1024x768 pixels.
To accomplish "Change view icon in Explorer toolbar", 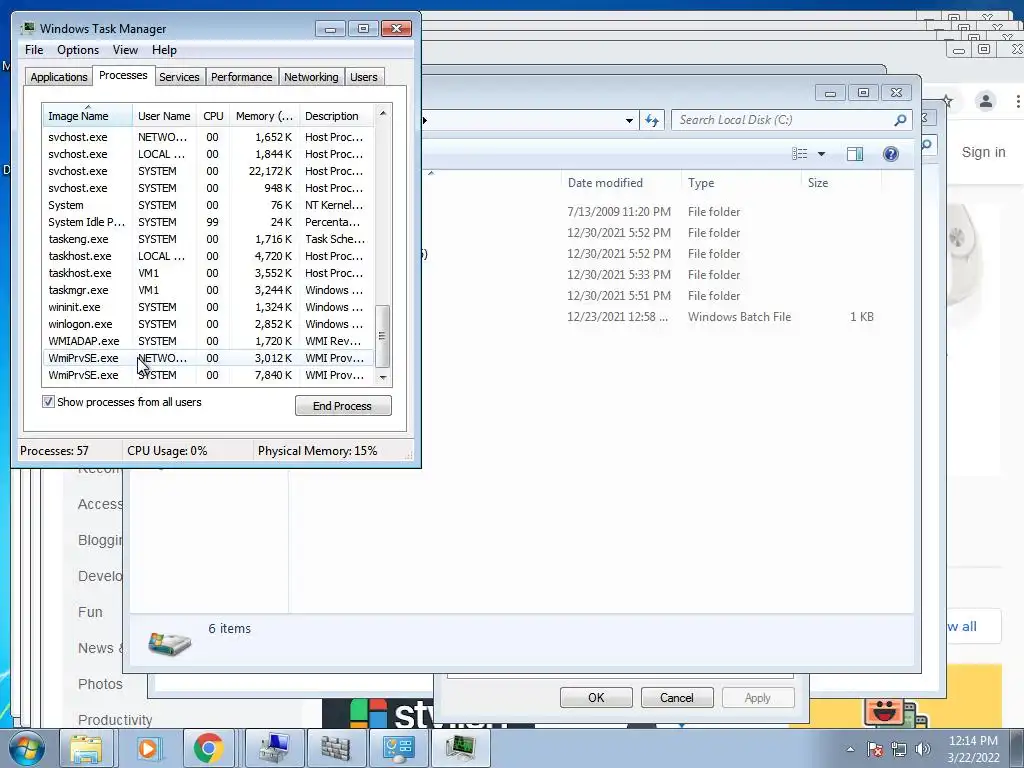I will click(799, 153).
